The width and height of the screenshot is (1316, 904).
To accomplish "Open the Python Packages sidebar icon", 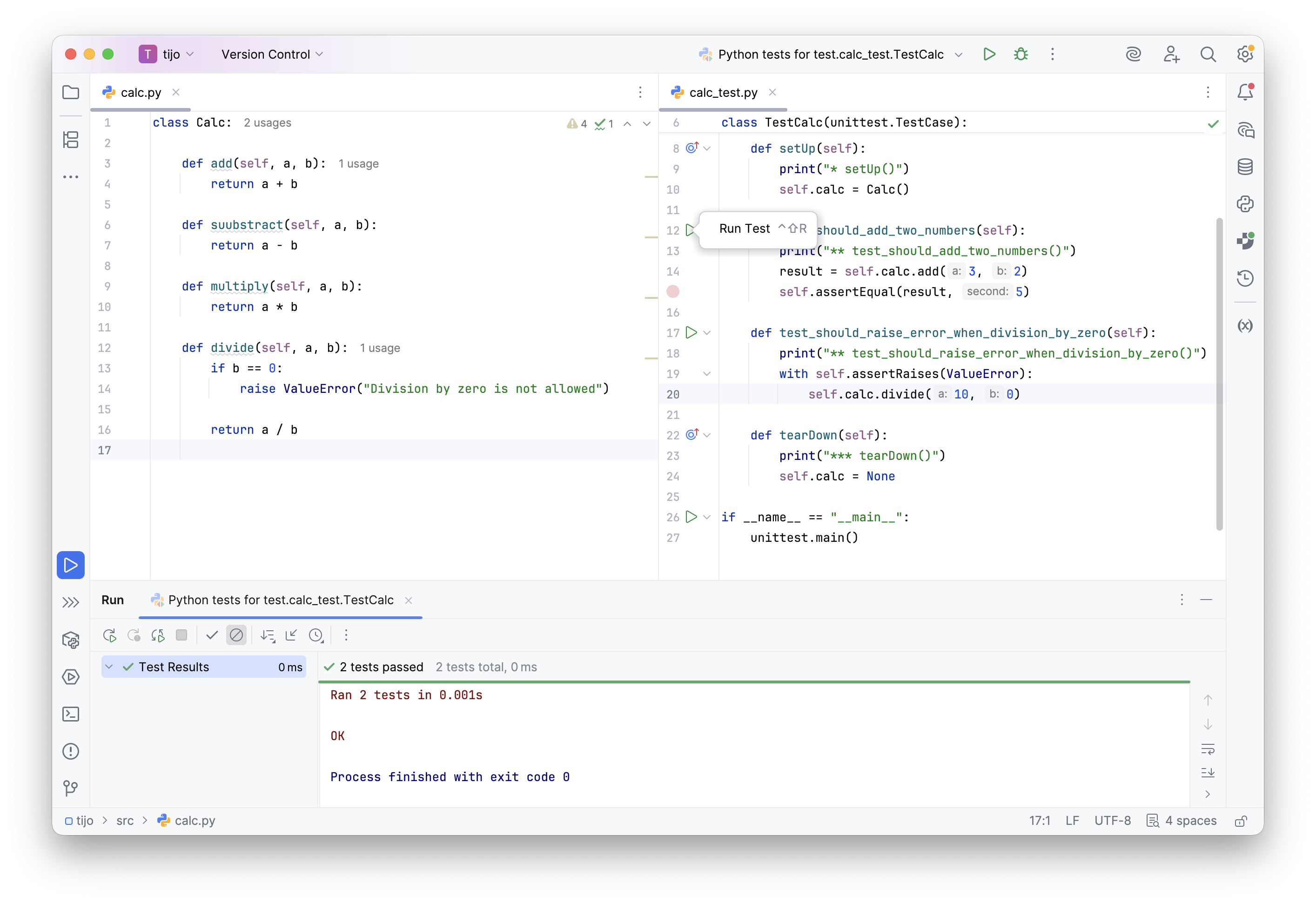I will click(x=70, y=640).
